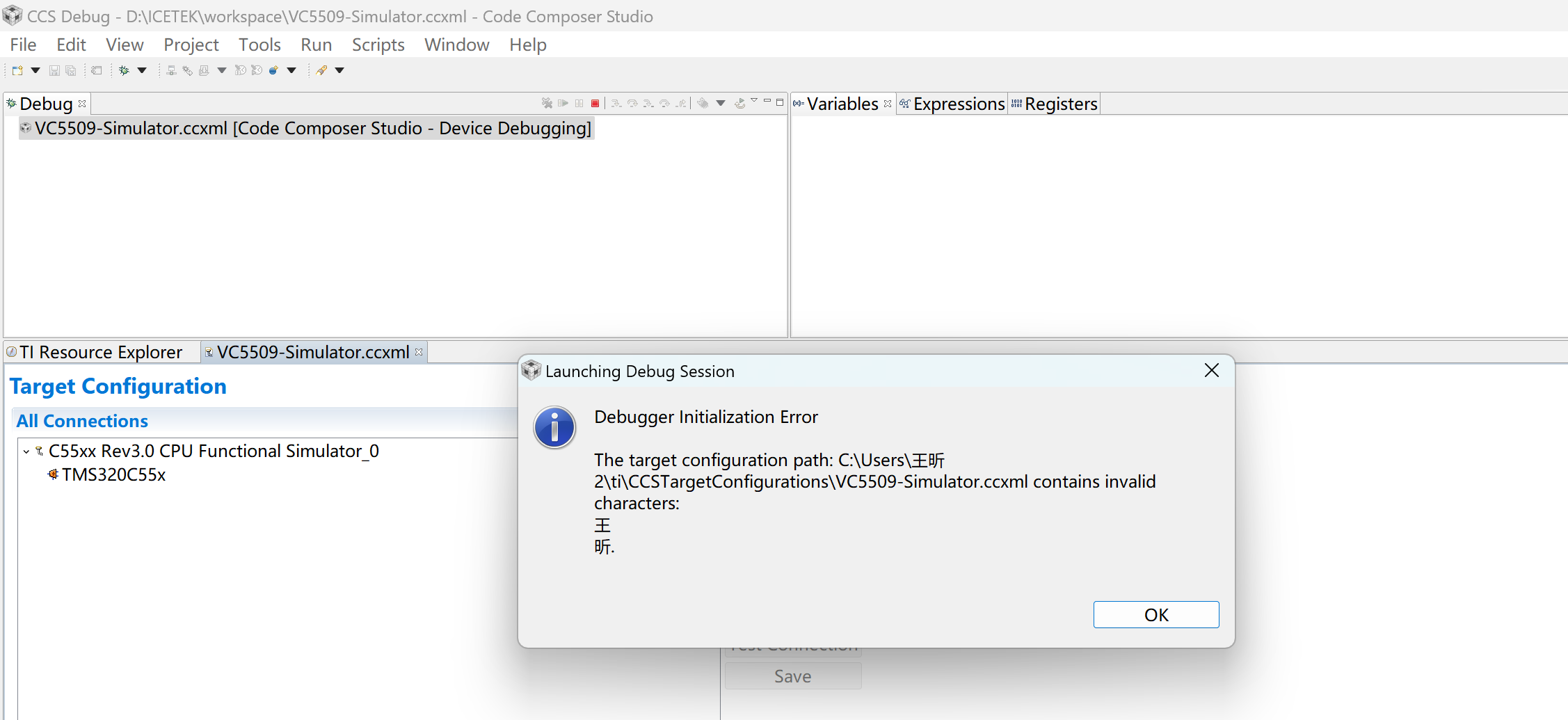Open the New wizard dropdown arrow

tap(35, 70)
